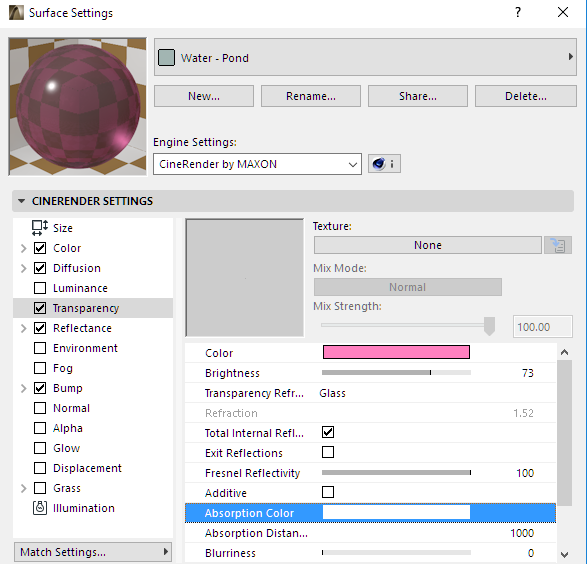Select the Illumination row label
This screenshot has height=564, width=587.
click(83, 508)
